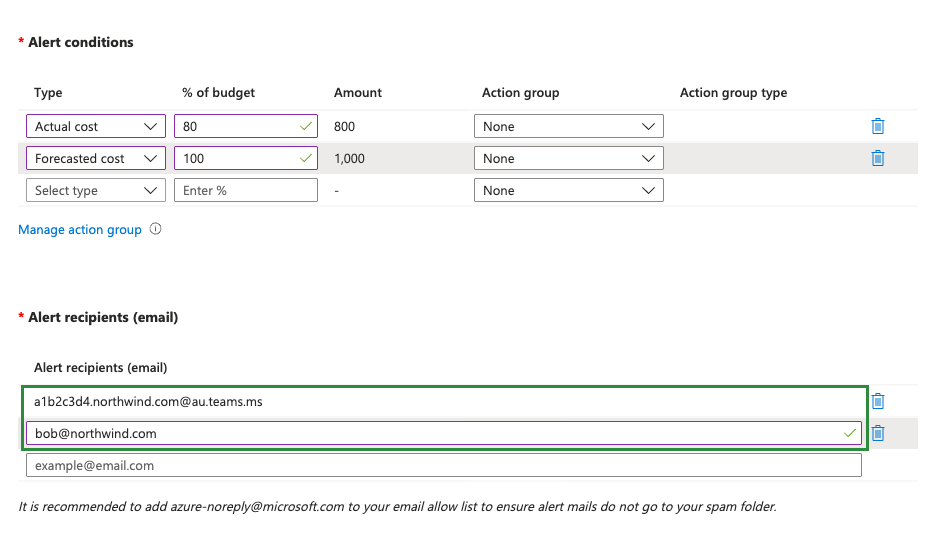Viewport: 936px width, 550px height.
Task: Click the Alert recipients (email) section heading
Action: 103,317
